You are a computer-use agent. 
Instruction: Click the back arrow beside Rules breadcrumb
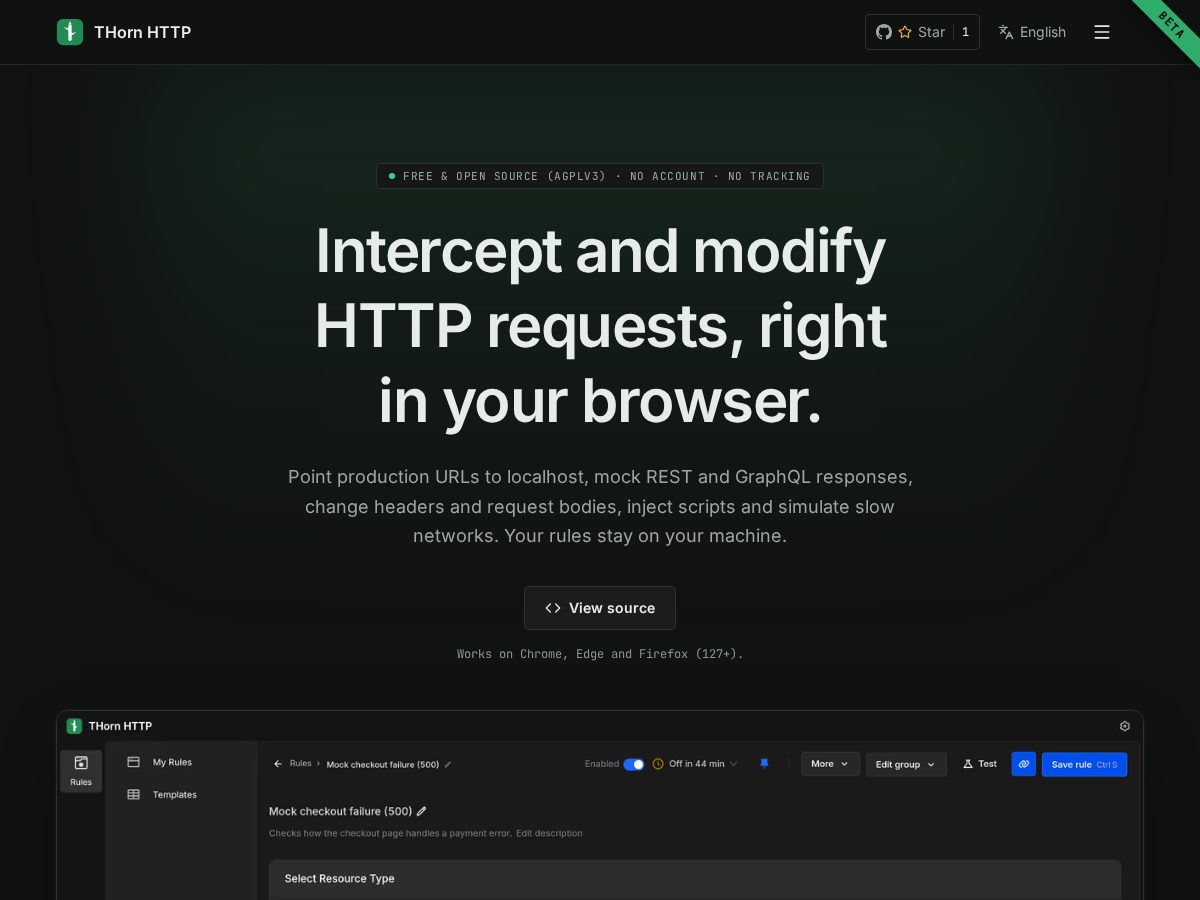(x=278, y=764)
